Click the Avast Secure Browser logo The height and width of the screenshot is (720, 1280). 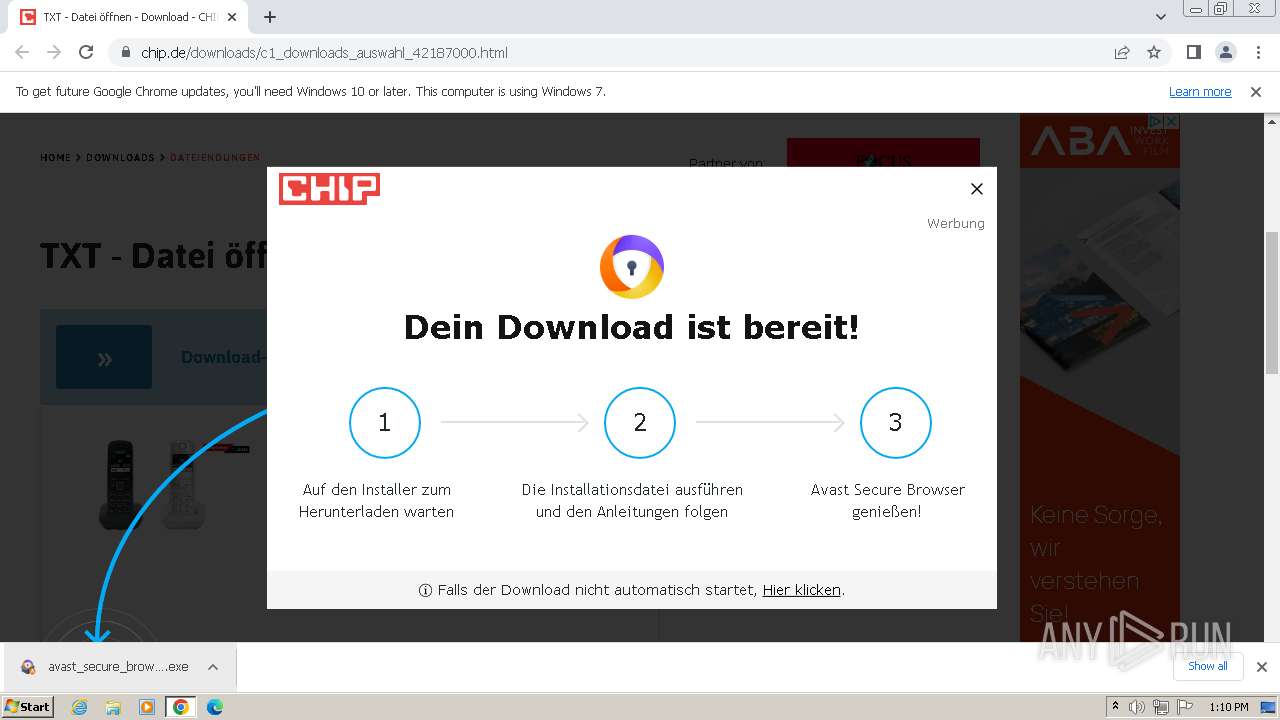tap(632, 267)
